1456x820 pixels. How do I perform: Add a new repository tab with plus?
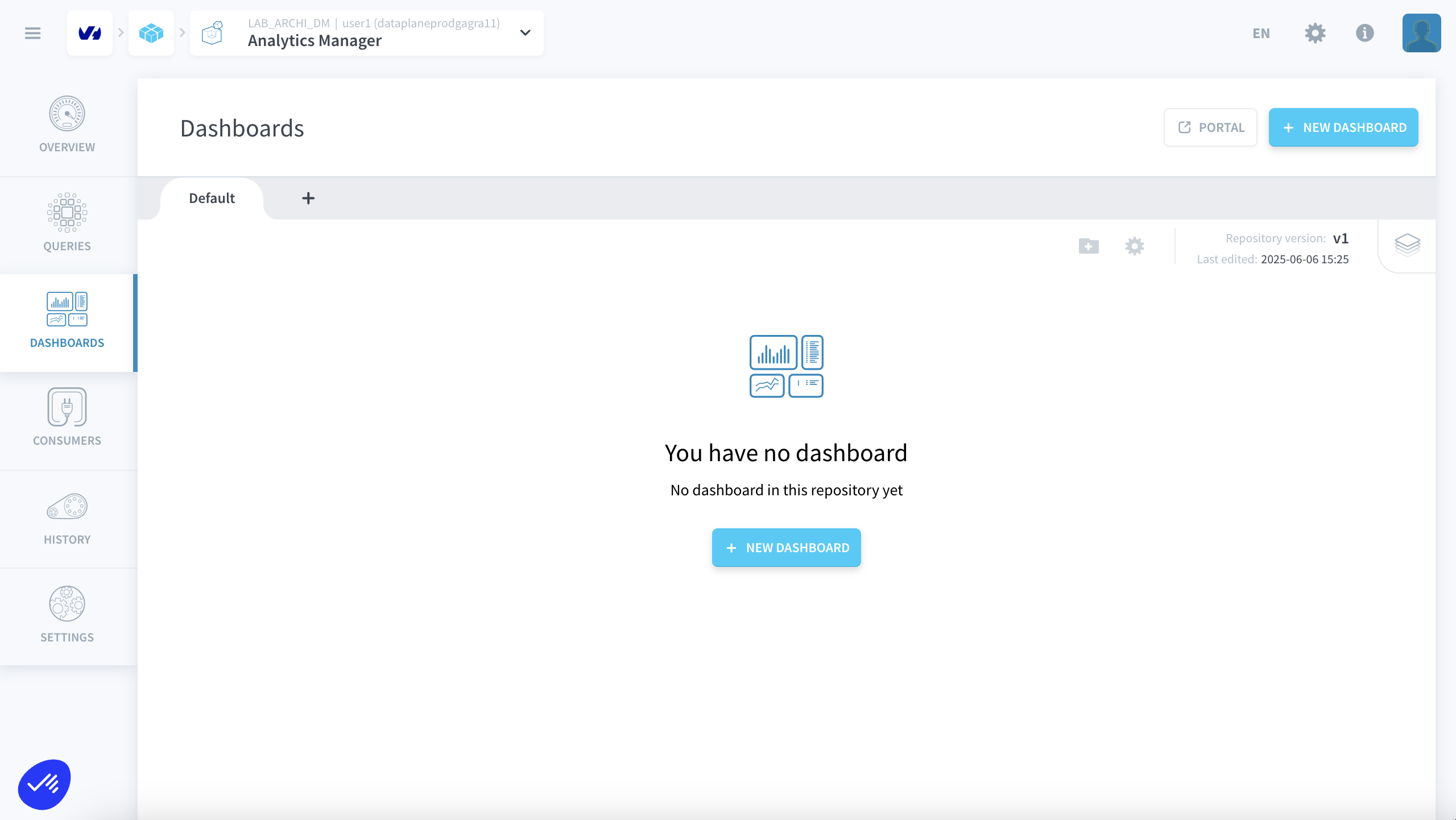coord(308,198)
